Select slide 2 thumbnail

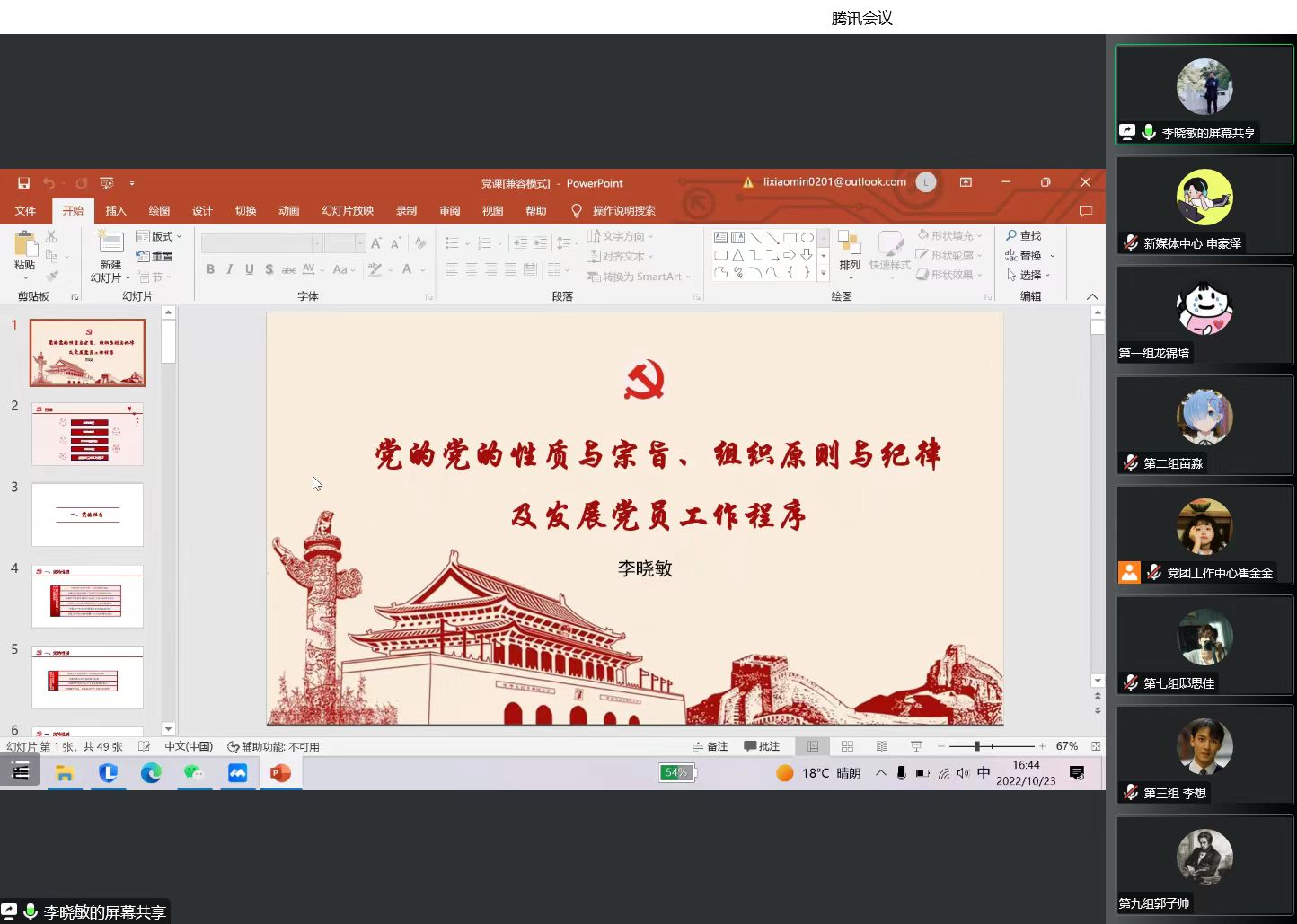pyautogui.click(x=87, y=434)
